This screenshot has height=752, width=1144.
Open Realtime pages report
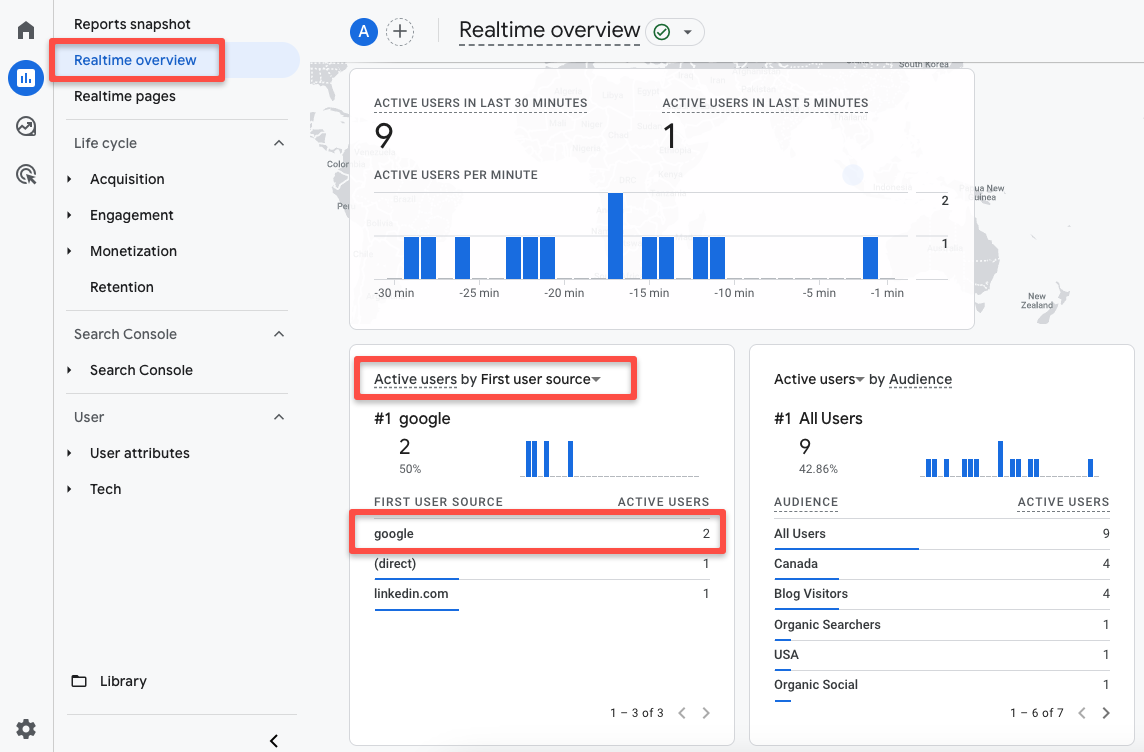click(x=124, y=95)
